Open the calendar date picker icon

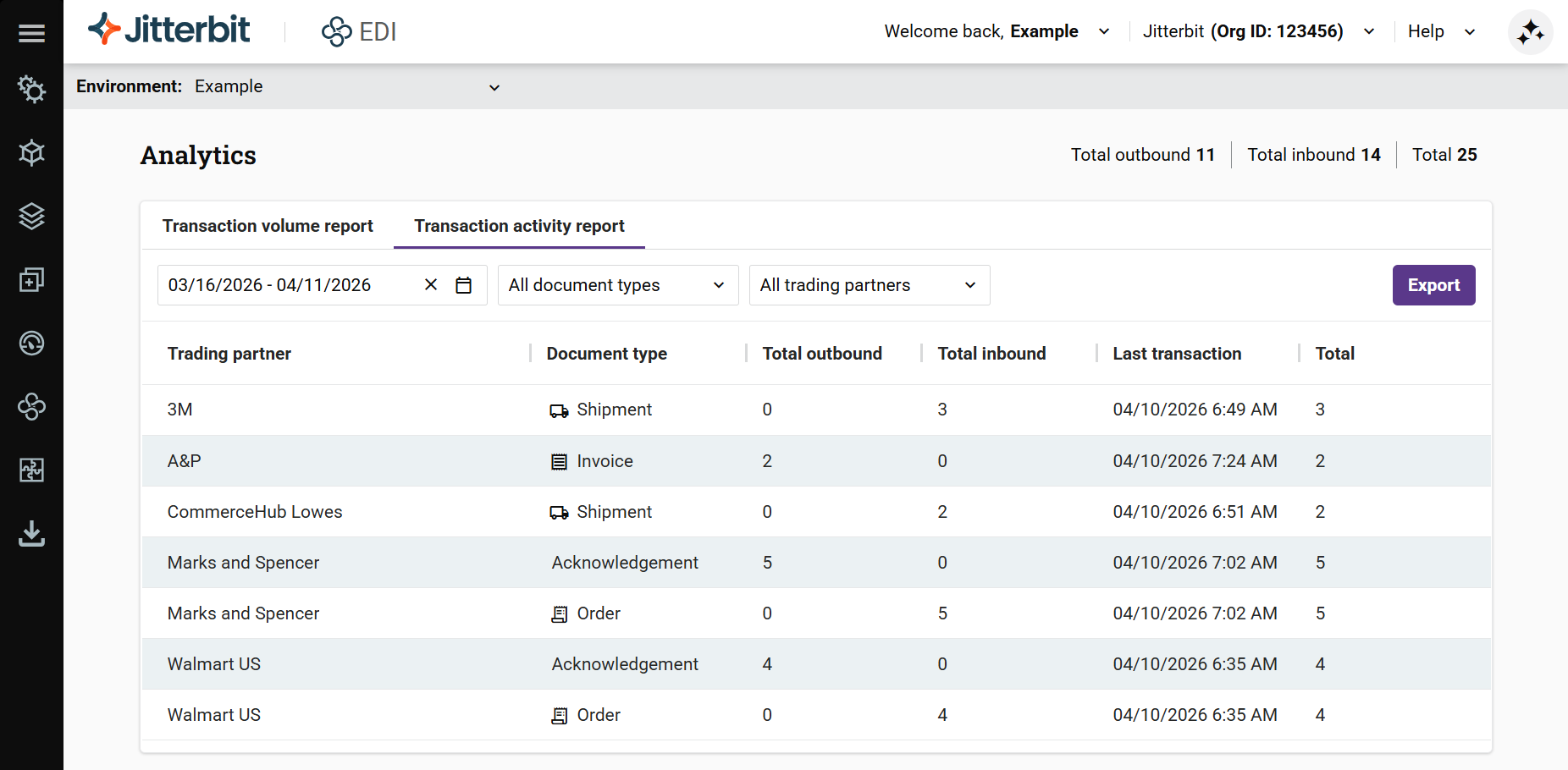tap(463, 285)
